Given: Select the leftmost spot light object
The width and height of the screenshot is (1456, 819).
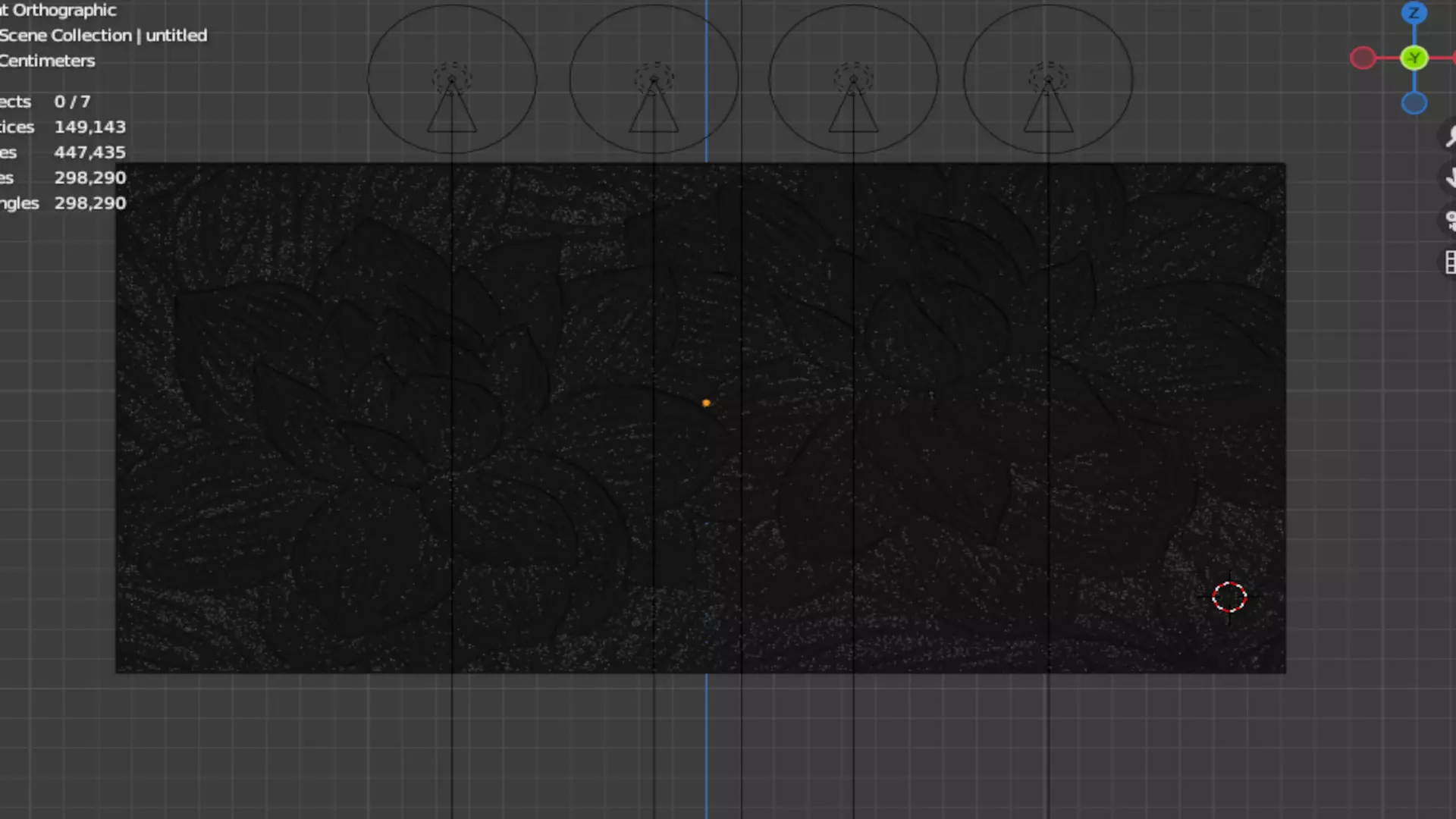Looking at the screenshot, I should (452, 80).
